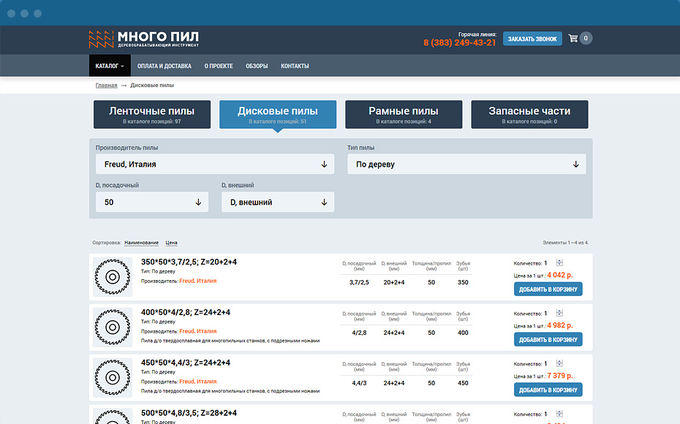Open the shopping cart icon

tap(574, 39)
